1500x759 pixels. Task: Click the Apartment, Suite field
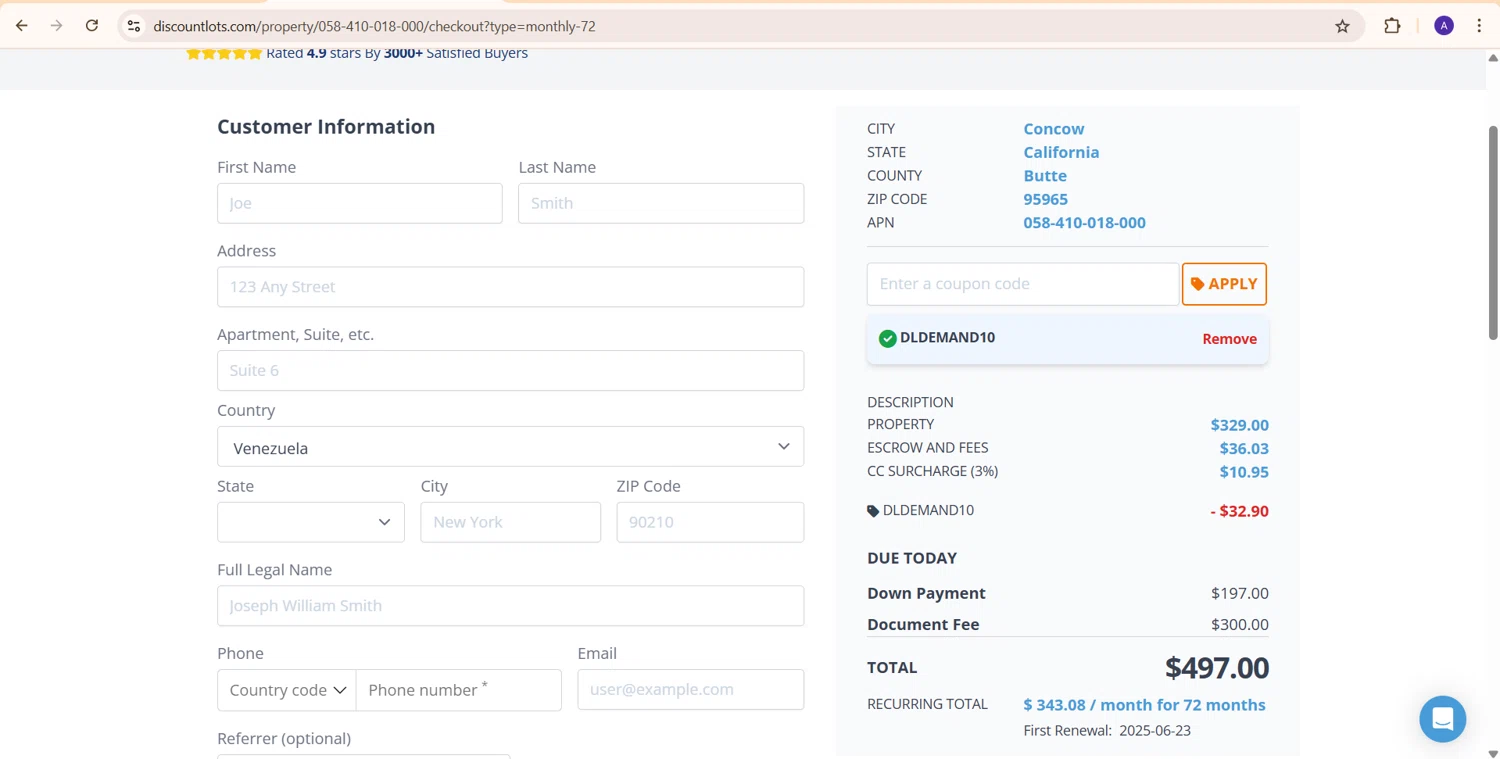pos(510,370)
